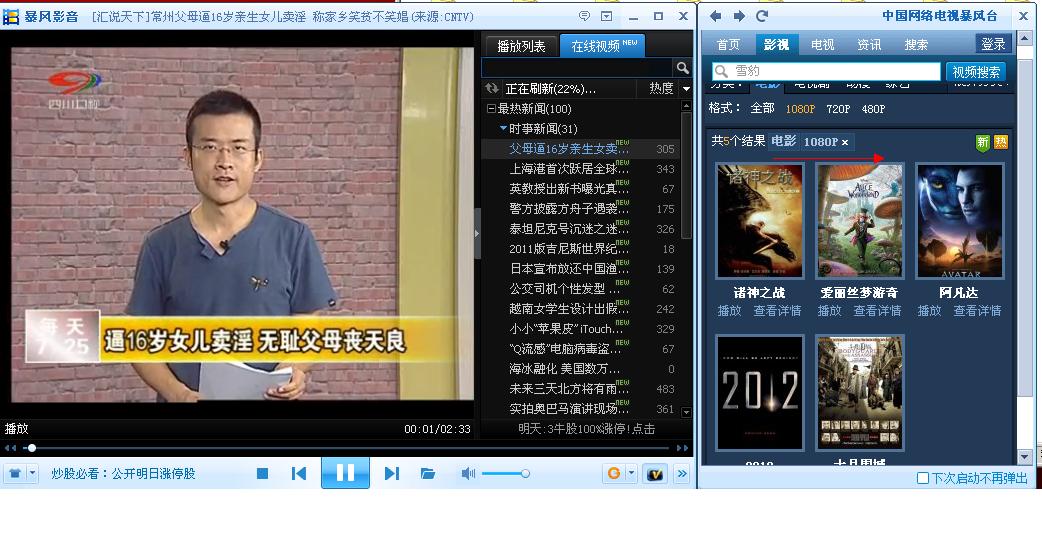
Task: Expand more tools with the double-chevron button
Action: (682, 474)
